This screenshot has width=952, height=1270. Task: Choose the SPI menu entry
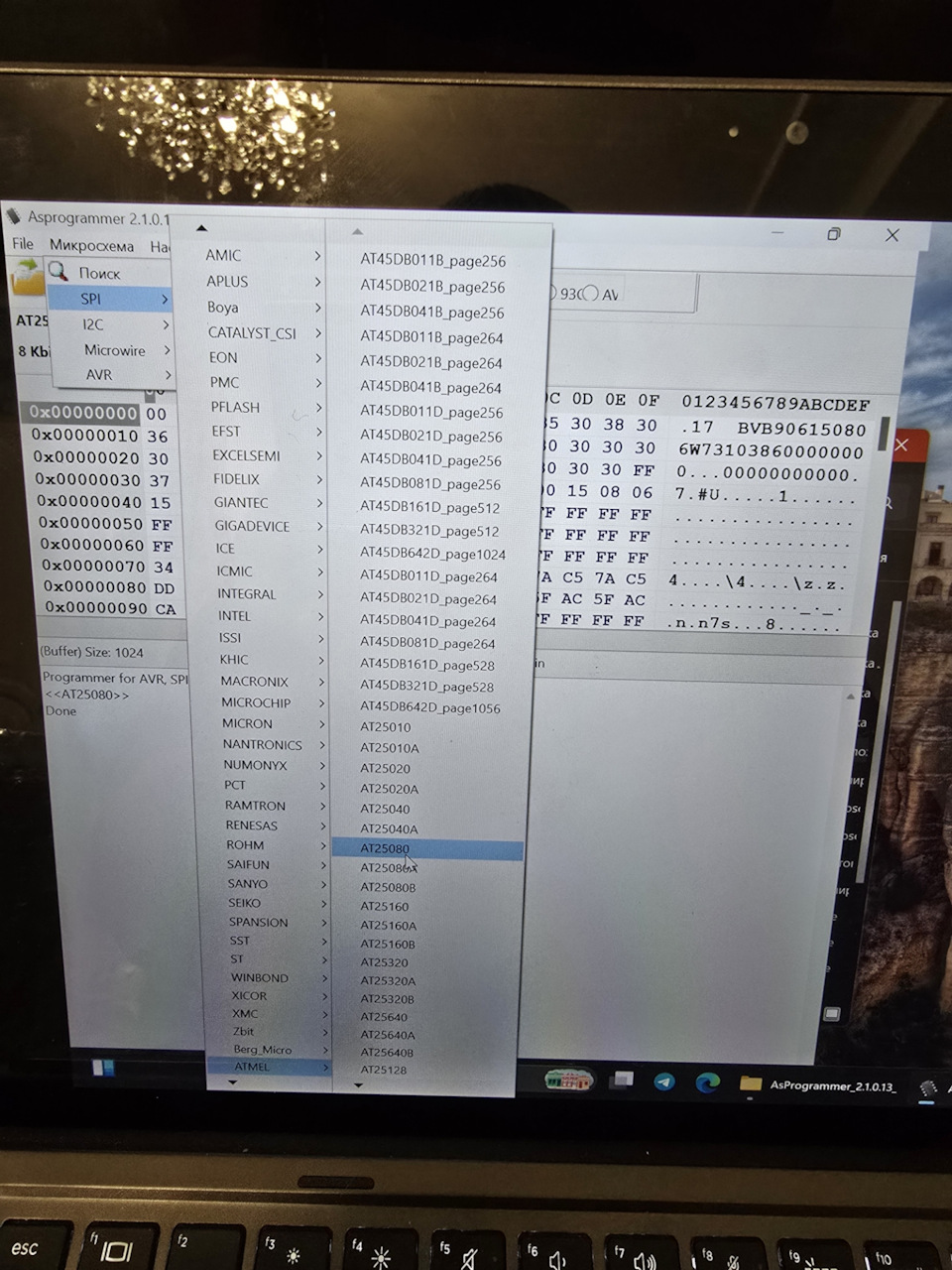110,299
